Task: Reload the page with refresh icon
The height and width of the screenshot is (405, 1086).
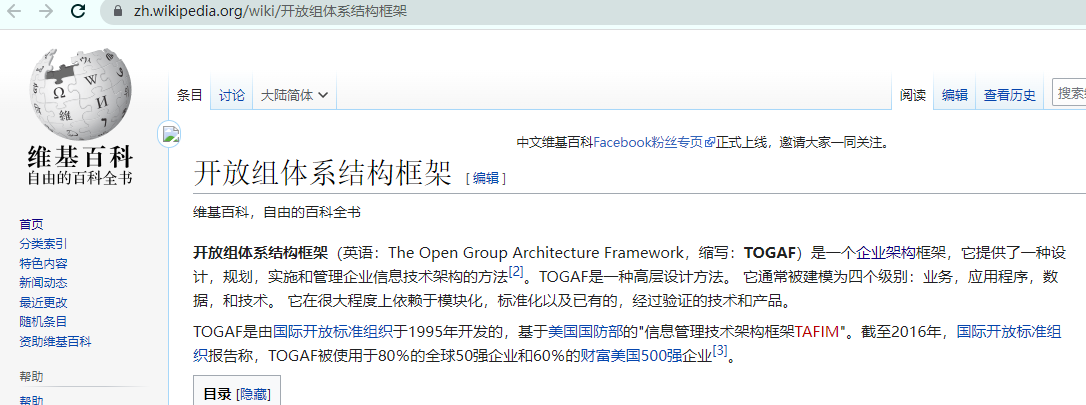Action: (78, 11)
